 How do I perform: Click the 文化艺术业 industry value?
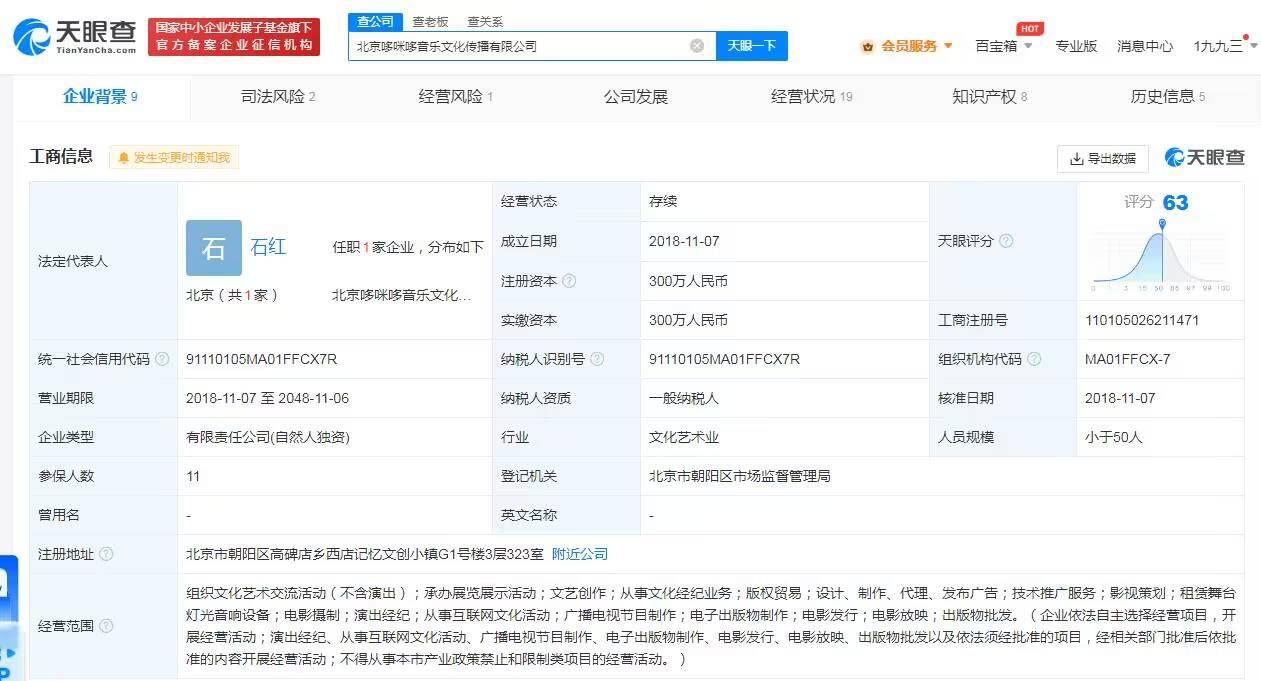[x=684, y=437]
